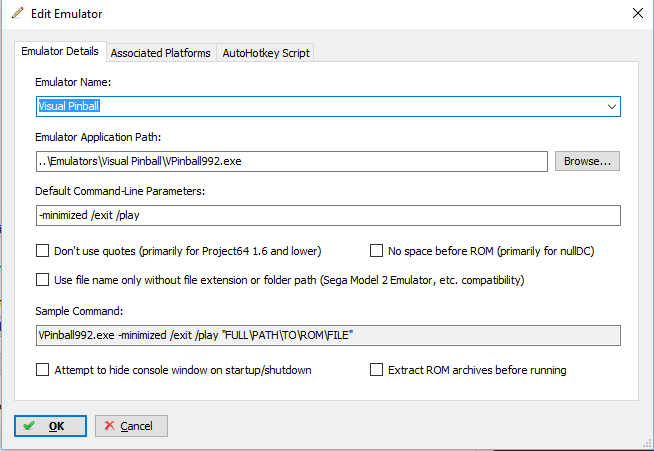The height and width of the screenshot is (451, 654).
Task: Open the AutoHotkey Script tab
Action: point(266,53)
